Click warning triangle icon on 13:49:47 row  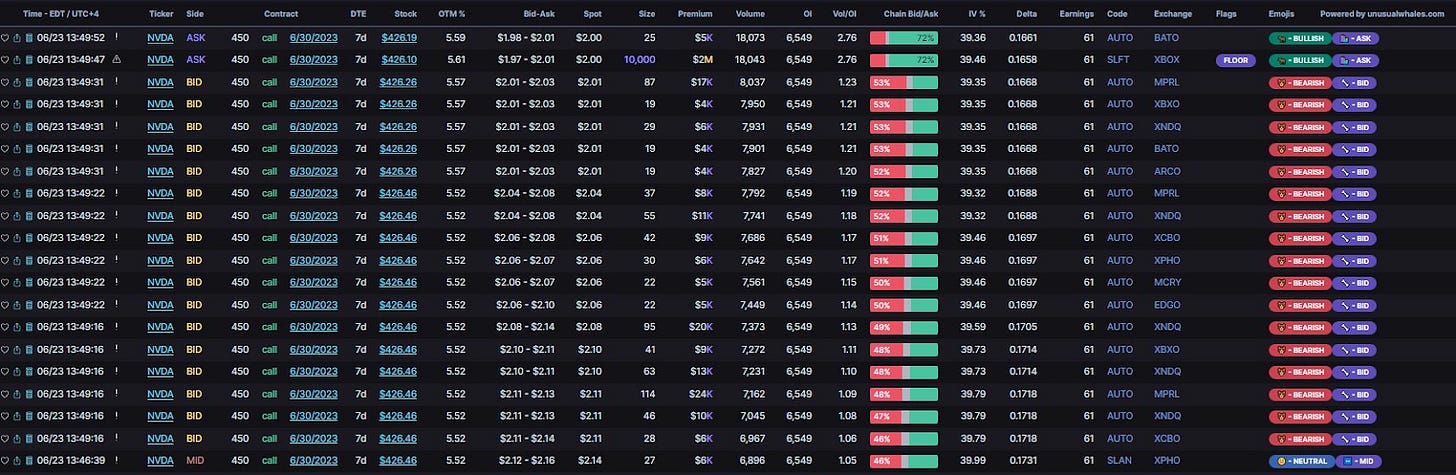click(x=116, y=59)
